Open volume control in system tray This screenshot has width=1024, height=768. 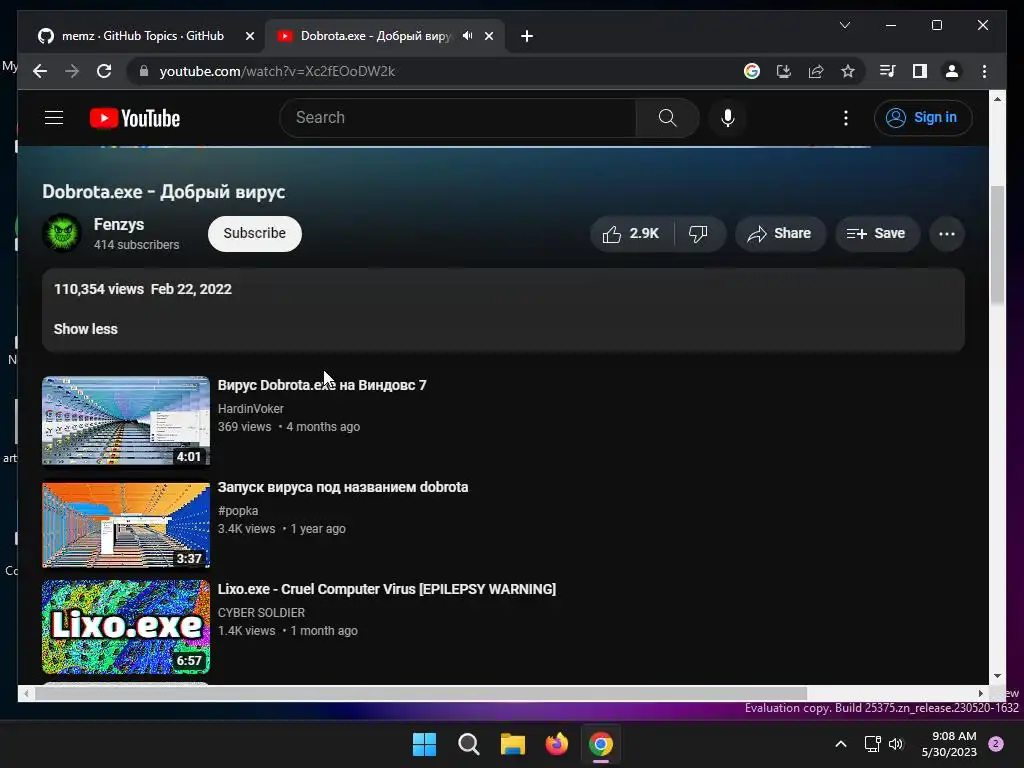click(896, 744)
